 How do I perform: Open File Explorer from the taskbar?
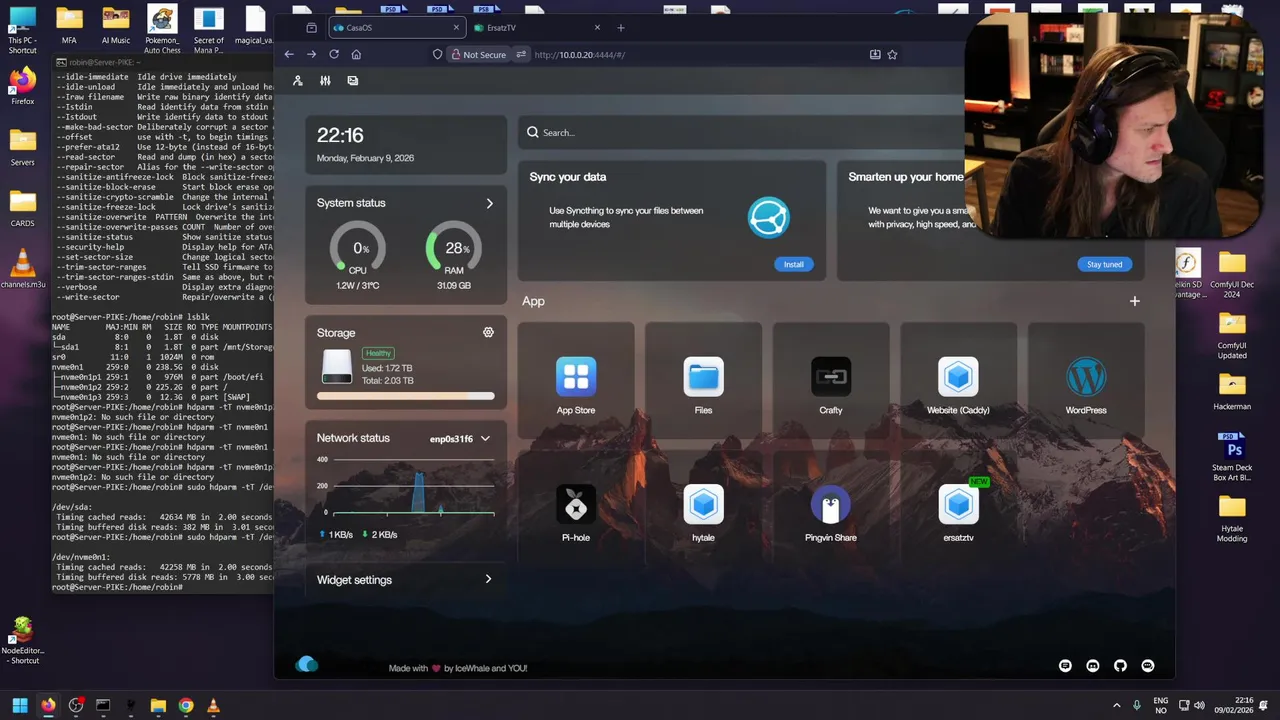(x=158, y=705)
